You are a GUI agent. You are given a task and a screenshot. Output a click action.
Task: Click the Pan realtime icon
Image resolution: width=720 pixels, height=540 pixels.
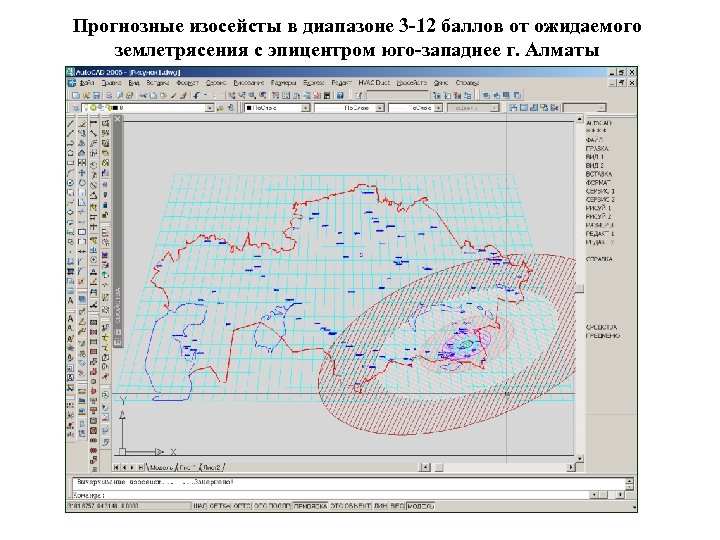click(232, 96)
